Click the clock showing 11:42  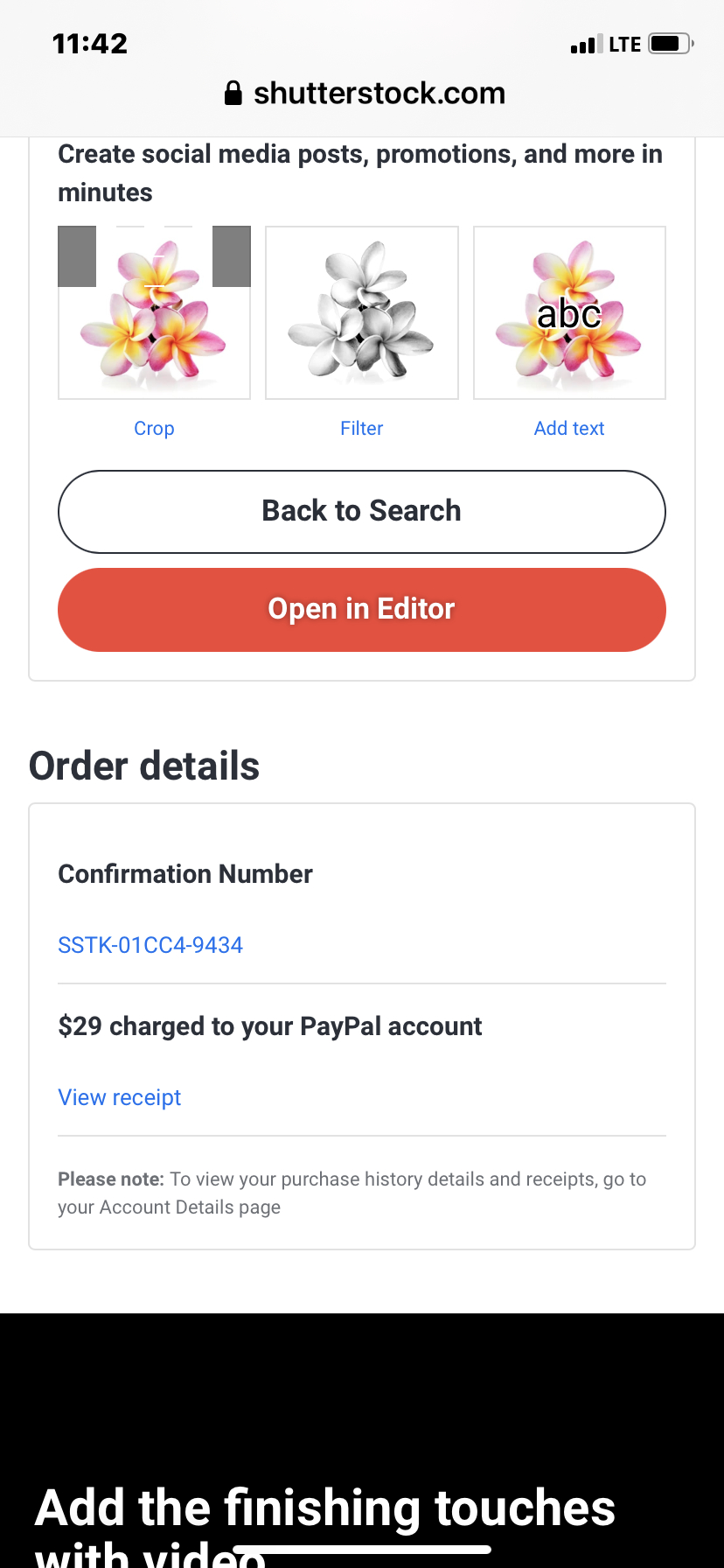[x=90, y=43]
